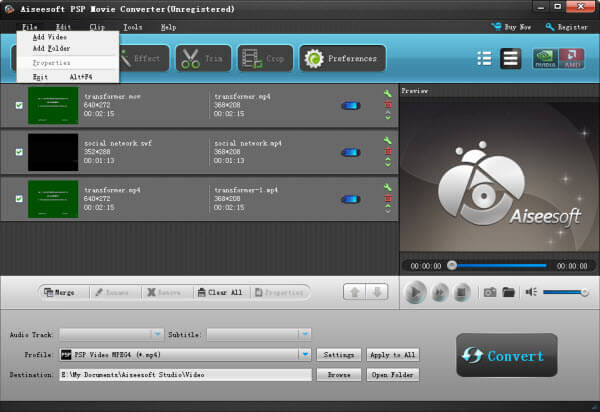
Task: Open the Effect tool in toolbar
Action: [143, 58]
